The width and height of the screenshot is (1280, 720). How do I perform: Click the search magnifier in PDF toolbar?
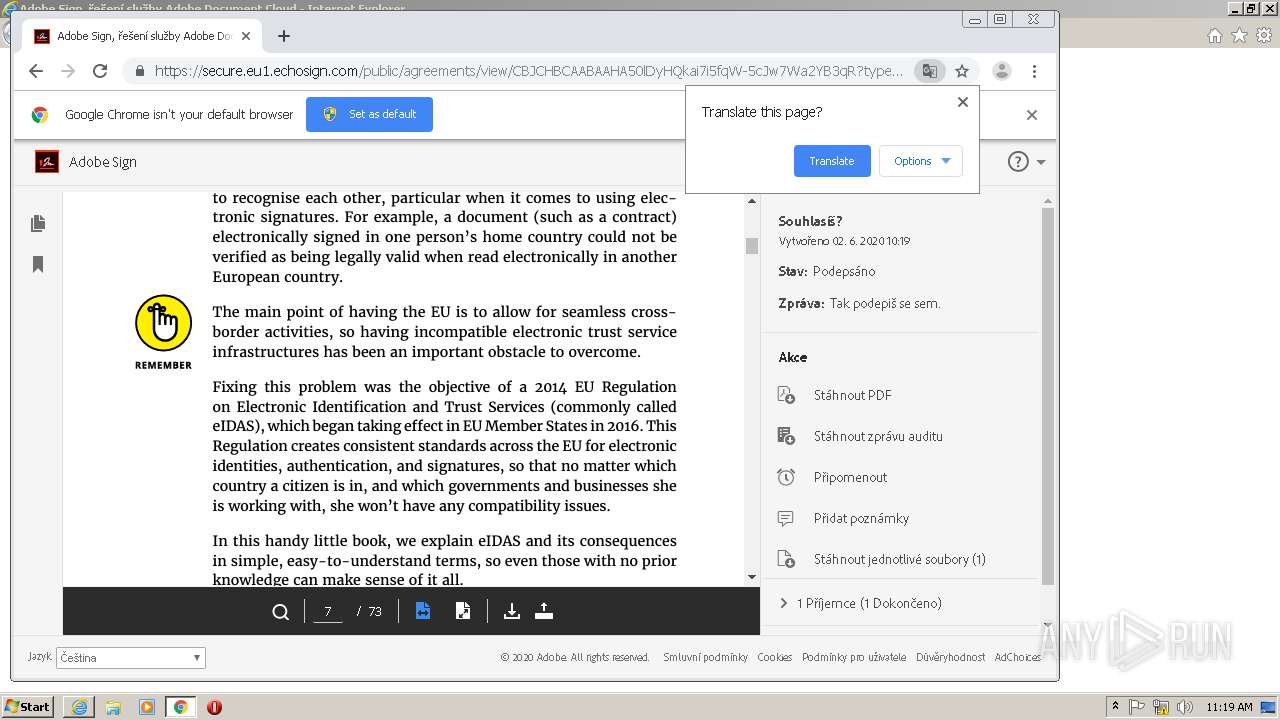281,612
